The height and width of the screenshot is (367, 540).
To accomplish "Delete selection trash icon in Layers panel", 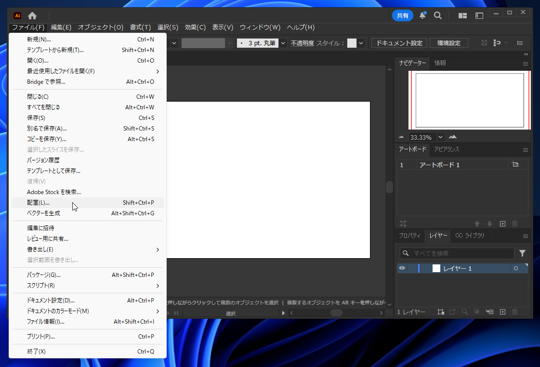I will 515,312.
